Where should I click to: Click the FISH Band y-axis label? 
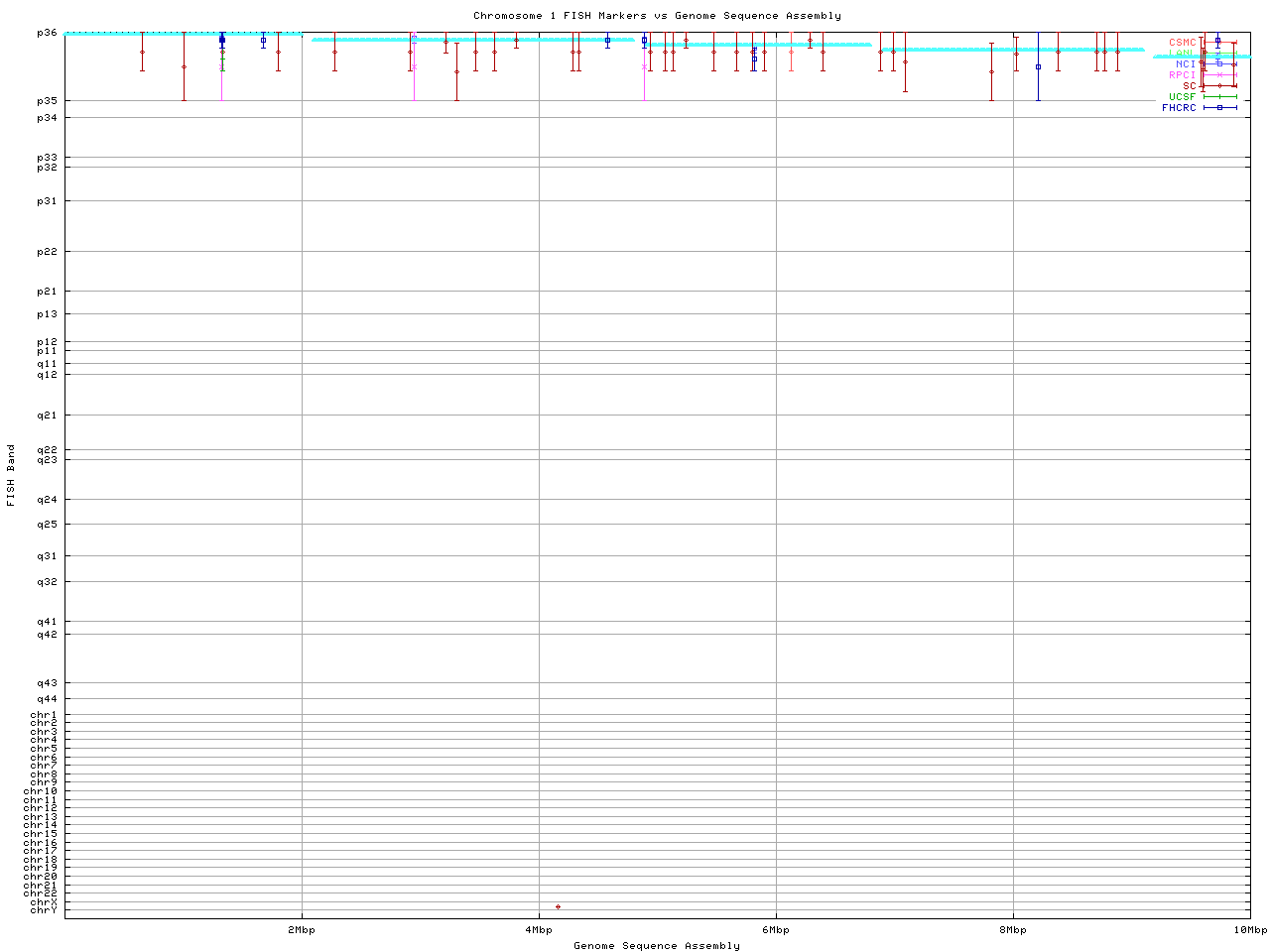pos(11,475)
